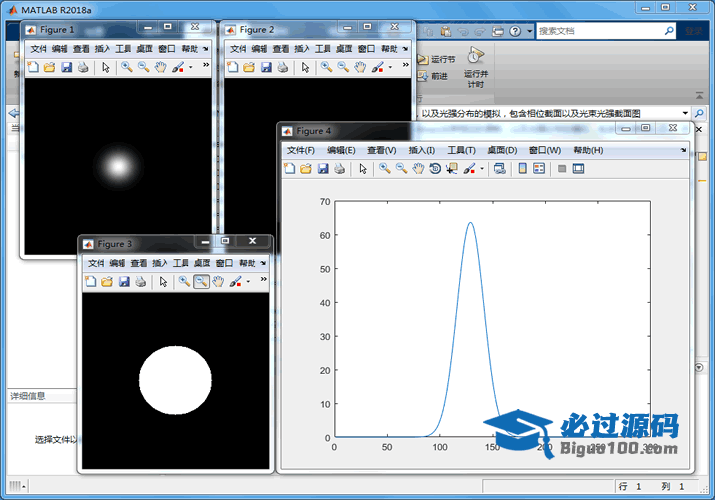Click Print icon in Figure 3 toolbar
This screenshot has height=500, width=715.
[x=140, y=282]
